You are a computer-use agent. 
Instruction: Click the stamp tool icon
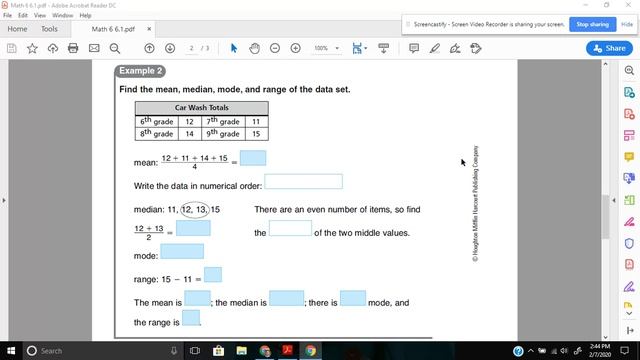point(476,49)
